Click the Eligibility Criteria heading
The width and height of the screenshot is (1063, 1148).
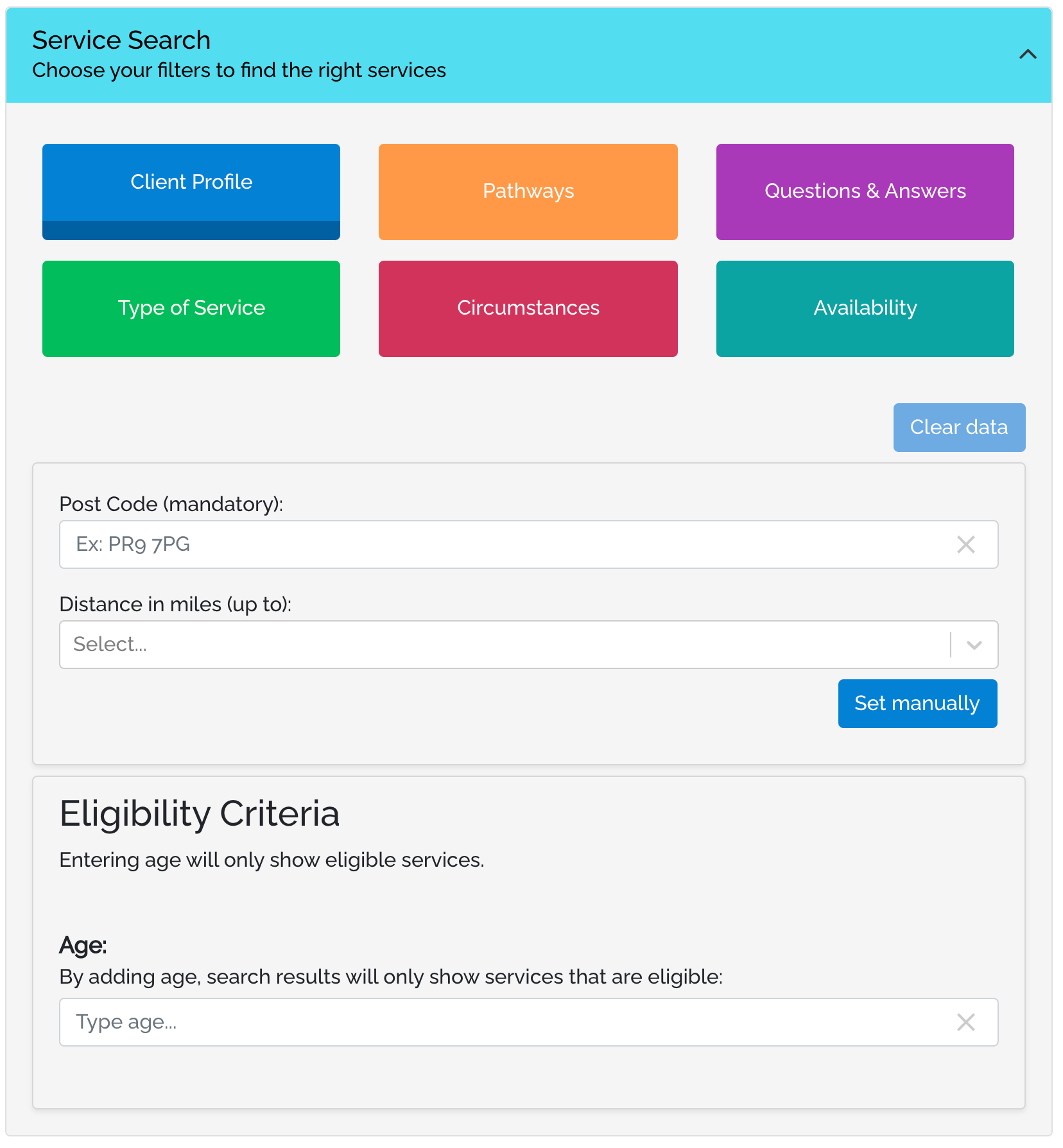click(200, 813)
